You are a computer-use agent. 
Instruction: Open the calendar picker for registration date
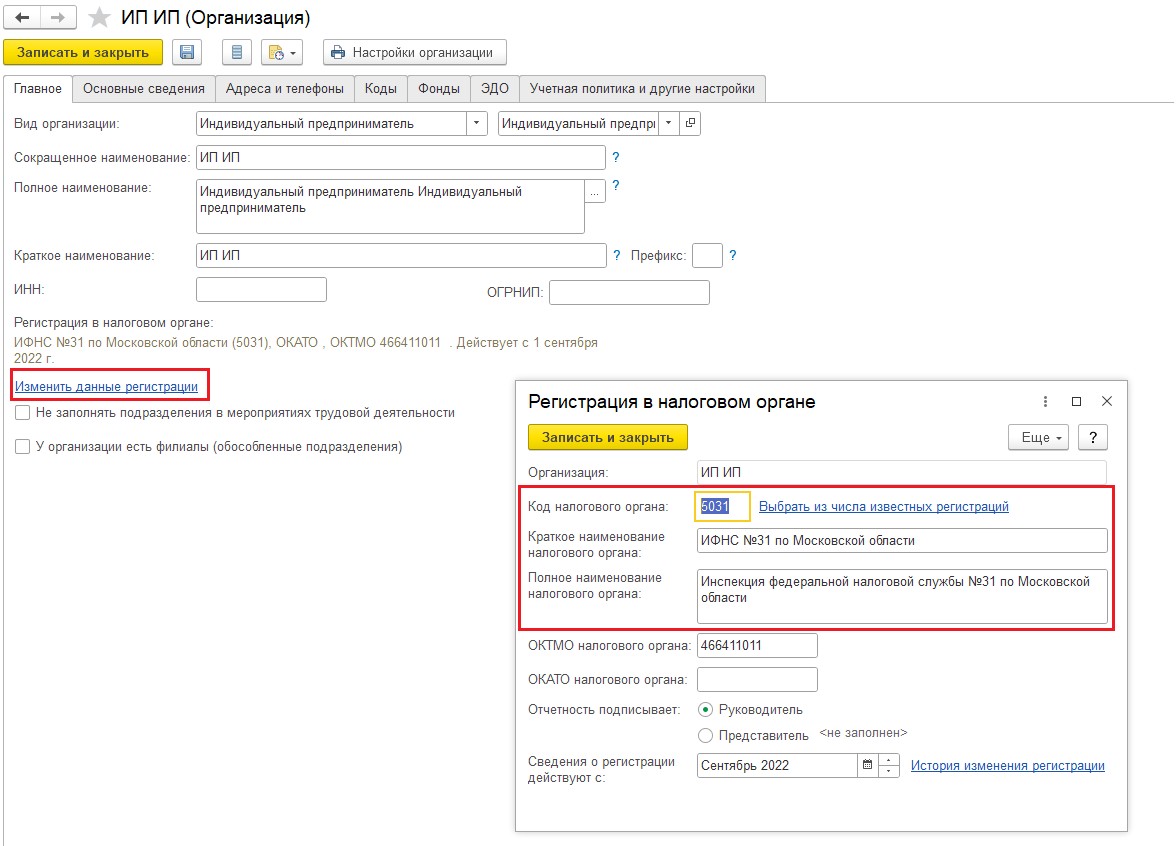click(866, 766)
